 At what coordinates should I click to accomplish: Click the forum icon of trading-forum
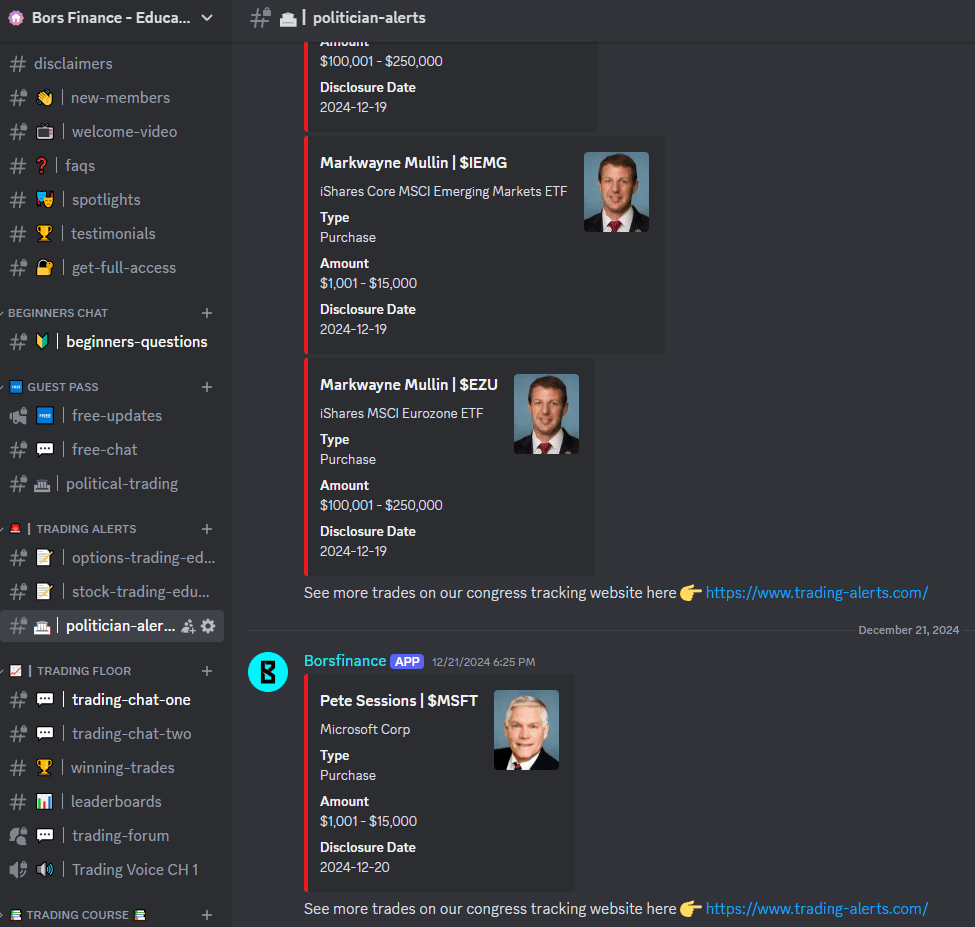point(18,836)
